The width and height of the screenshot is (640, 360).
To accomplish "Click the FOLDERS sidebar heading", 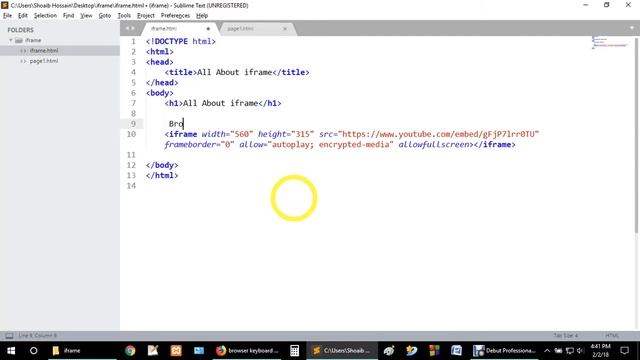I will 20,30.
